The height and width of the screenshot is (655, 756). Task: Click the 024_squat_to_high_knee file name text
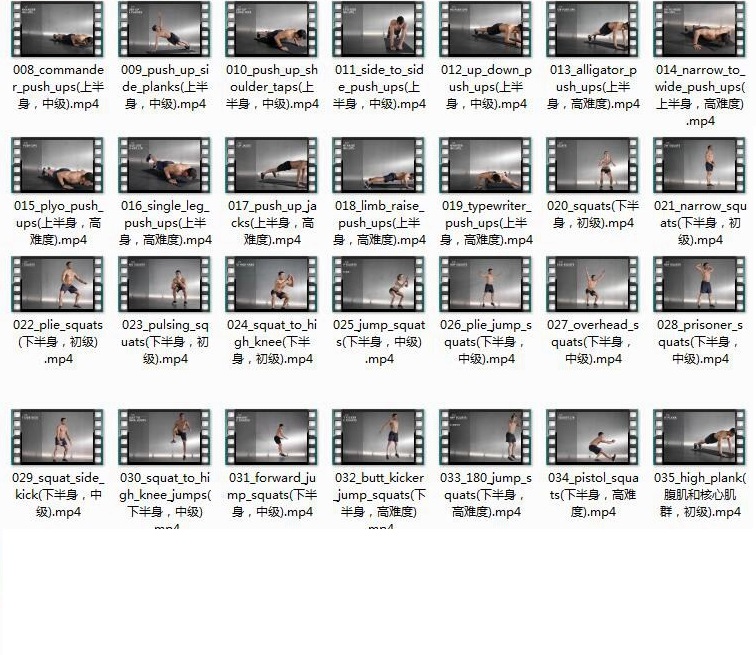[x=272, y=342]
